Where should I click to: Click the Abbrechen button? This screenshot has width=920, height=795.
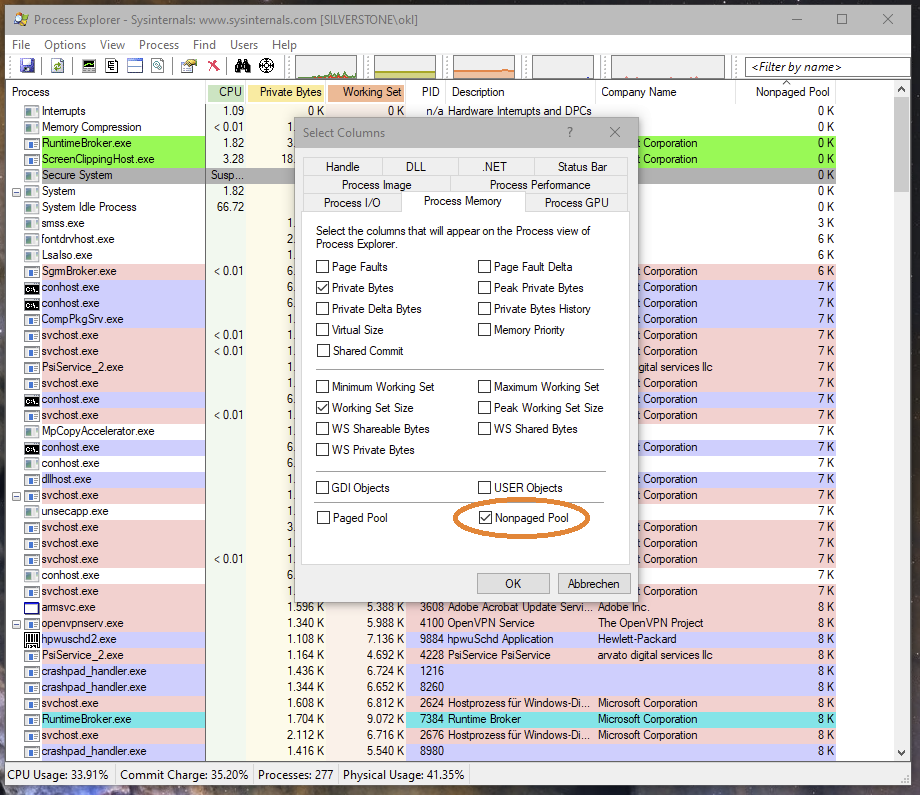(x=594, y=584)
